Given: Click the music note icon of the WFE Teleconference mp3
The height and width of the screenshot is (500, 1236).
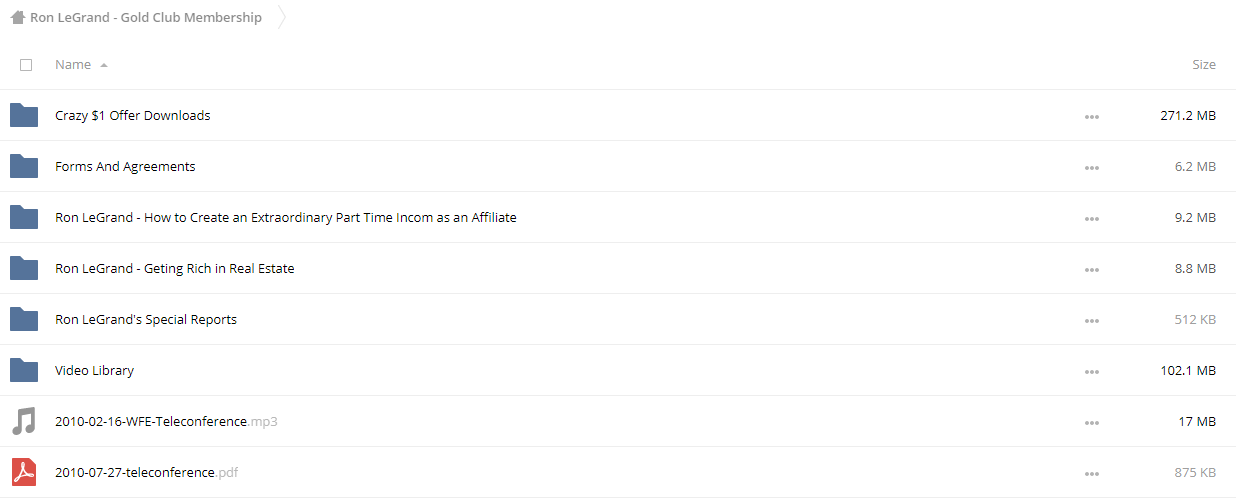Looking at the screenshot, I should (23, 421).
